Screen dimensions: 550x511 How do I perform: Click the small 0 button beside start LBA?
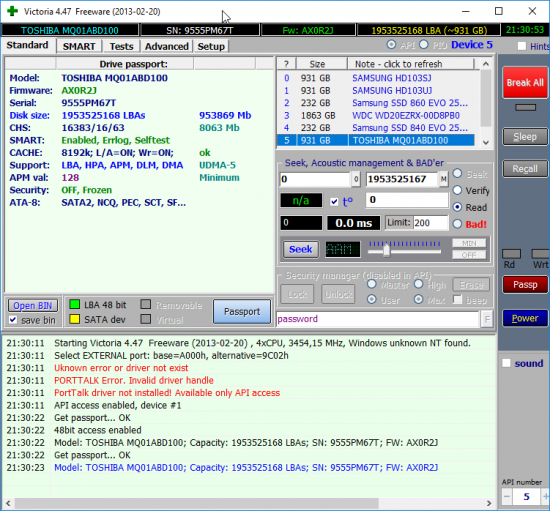(x=356, y=179)
